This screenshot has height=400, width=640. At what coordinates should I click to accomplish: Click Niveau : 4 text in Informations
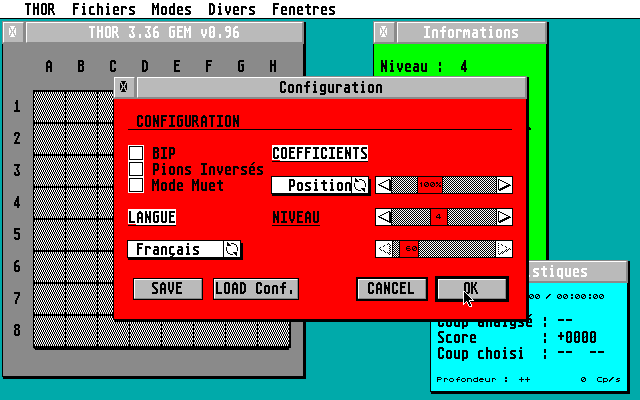tap(424, 67)
